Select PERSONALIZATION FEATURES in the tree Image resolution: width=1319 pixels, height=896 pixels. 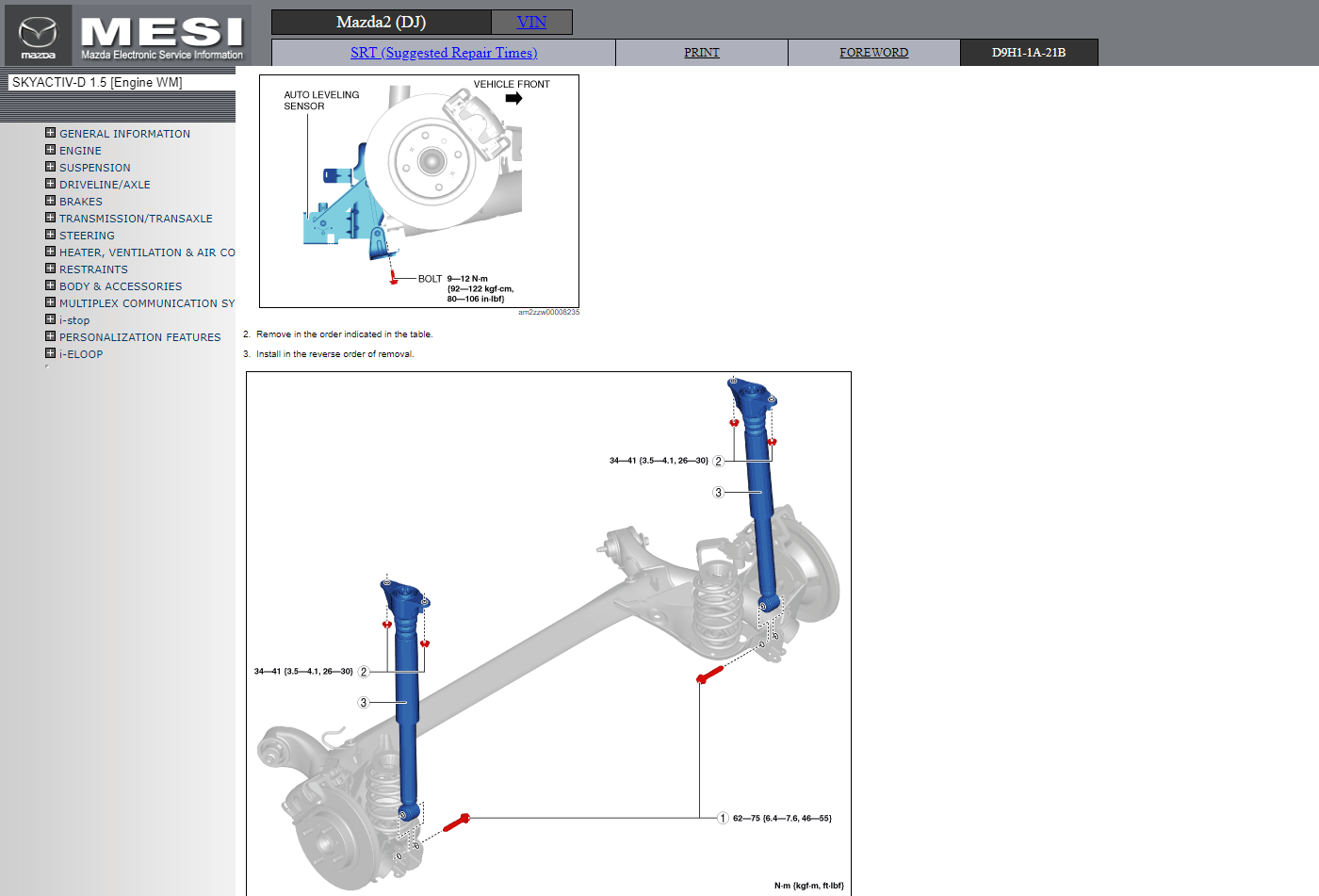click(x=139, y=337)
